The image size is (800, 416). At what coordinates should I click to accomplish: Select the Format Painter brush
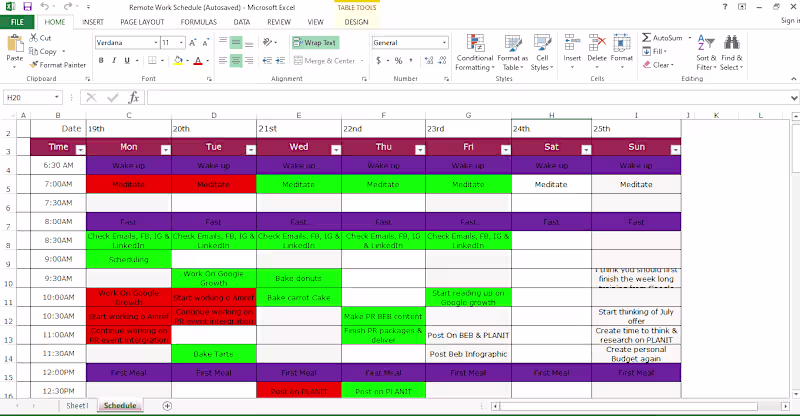(34, 65)
